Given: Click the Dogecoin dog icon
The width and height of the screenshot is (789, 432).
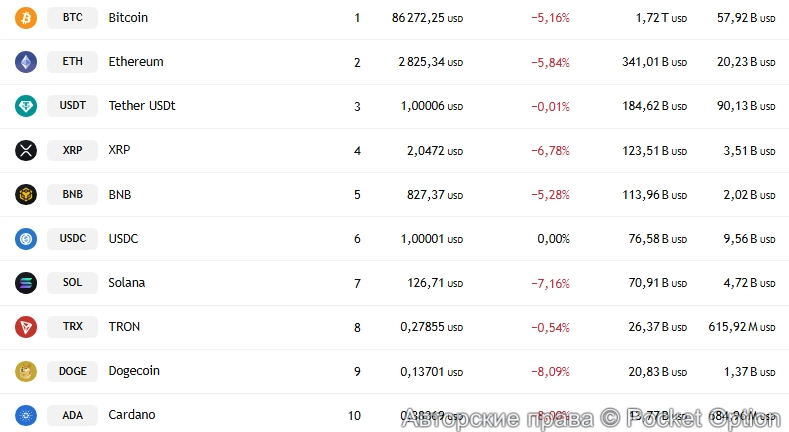Looking at the screenshot, I should point(26,371).
